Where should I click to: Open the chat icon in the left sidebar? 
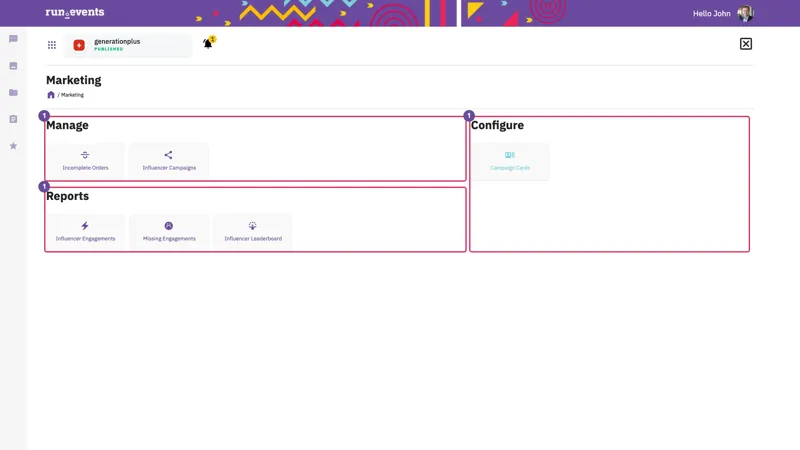13,39
